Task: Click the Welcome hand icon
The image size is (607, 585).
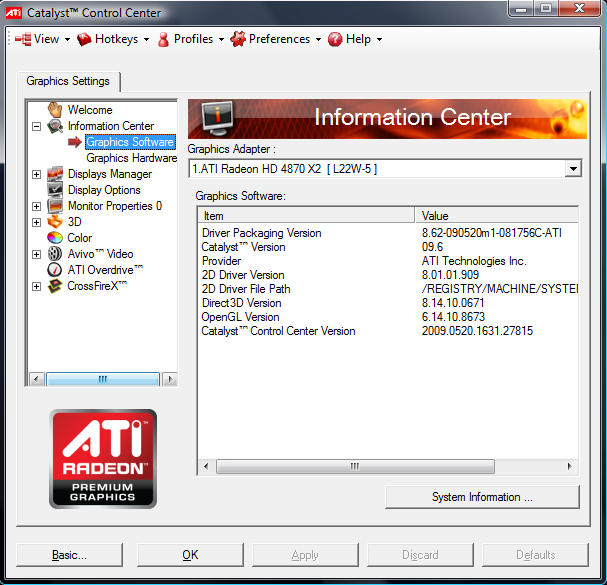Action: click(x=55, y=110)
